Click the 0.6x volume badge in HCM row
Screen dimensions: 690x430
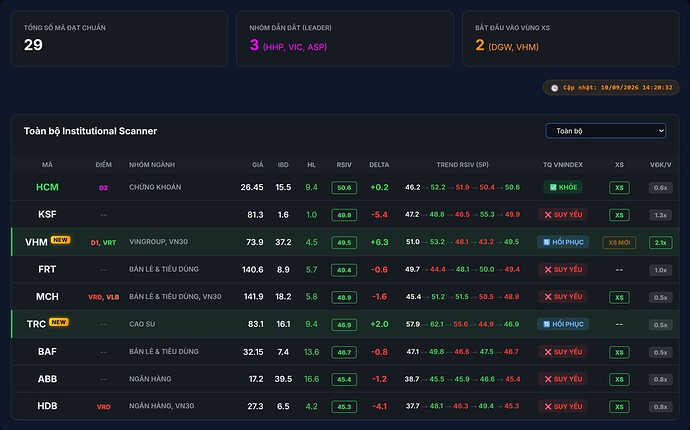[x=661, y=187]
